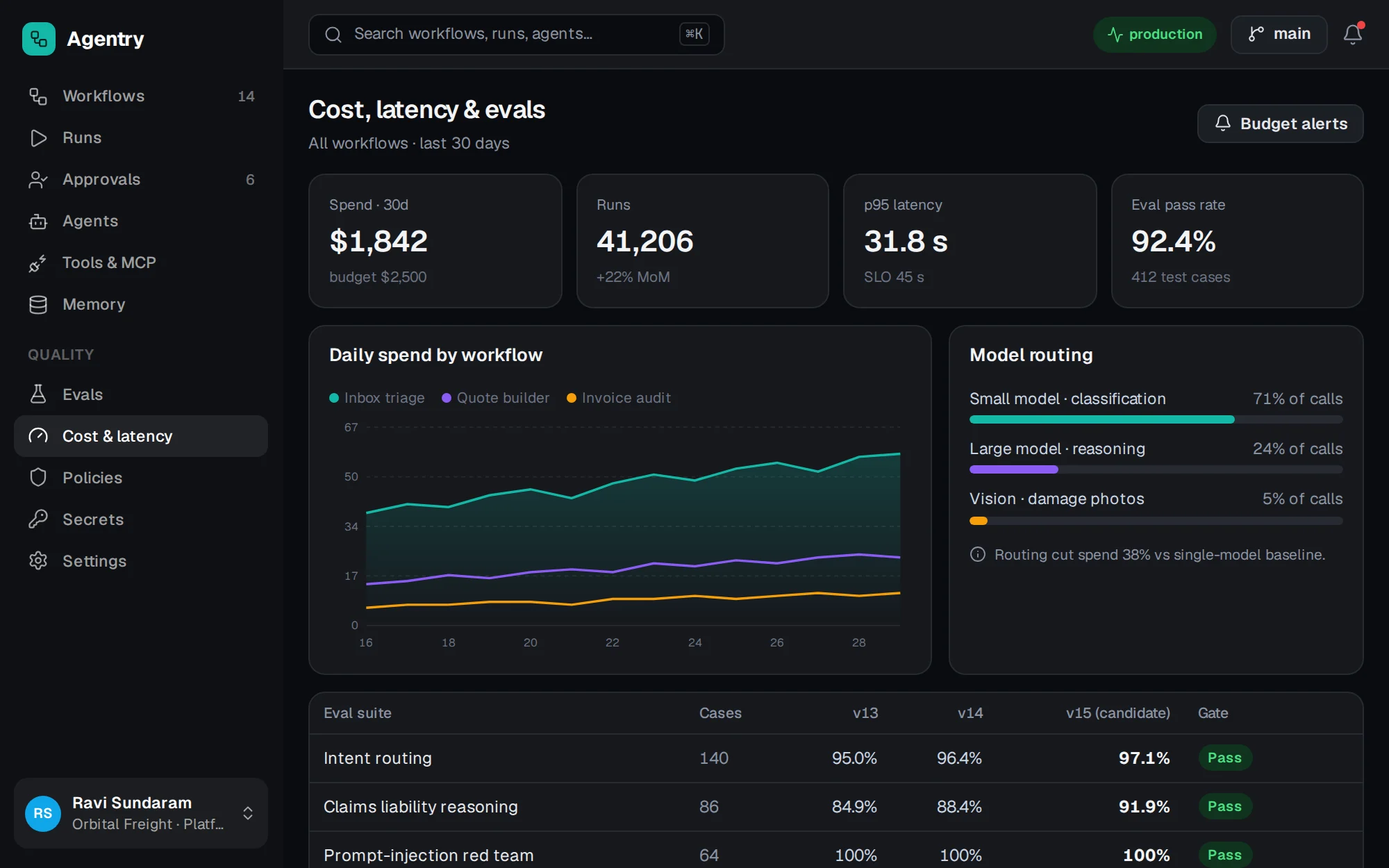Open the p95 latency card

[970, 241]
